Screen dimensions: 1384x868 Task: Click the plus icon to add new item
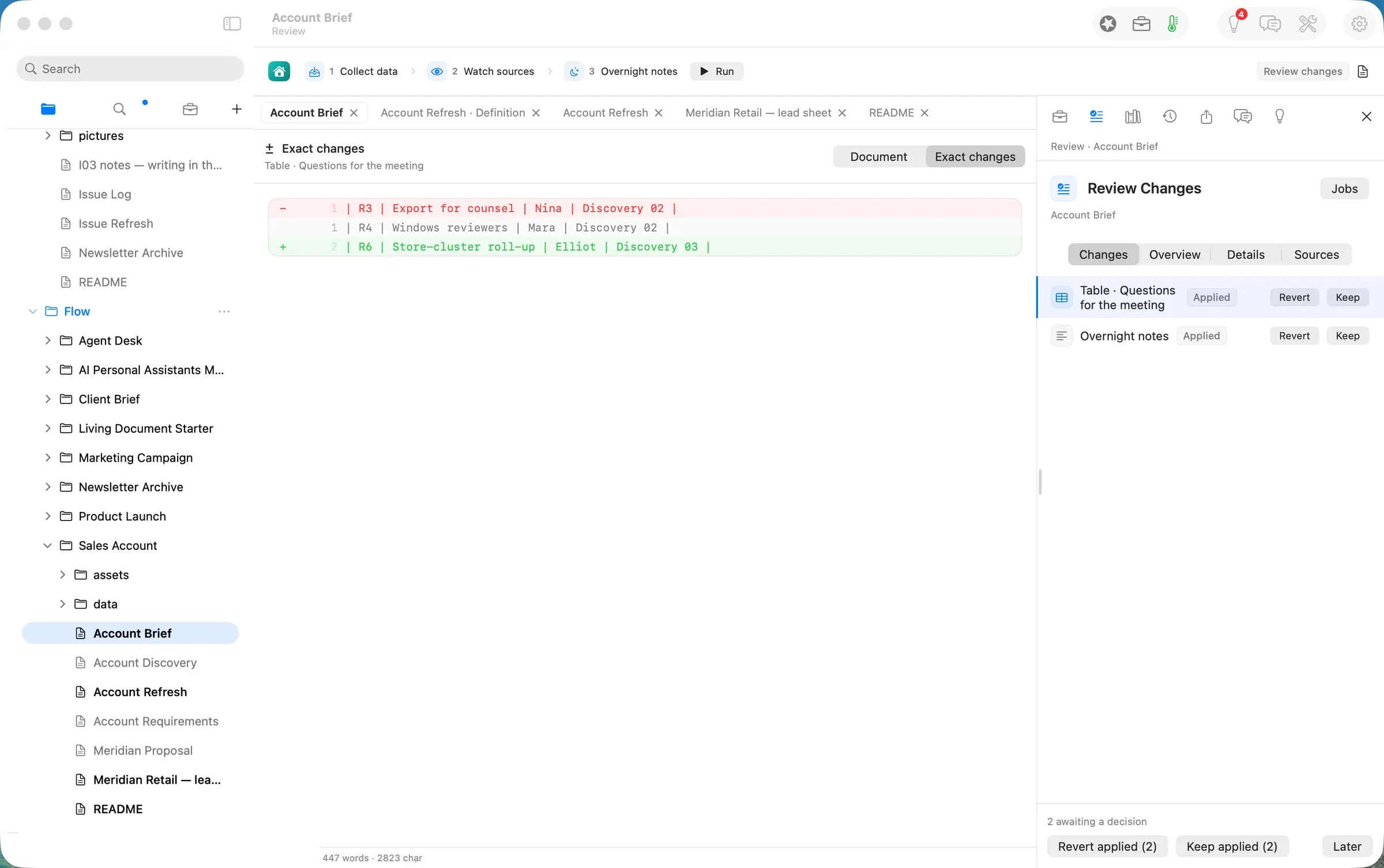coord(236,109)
